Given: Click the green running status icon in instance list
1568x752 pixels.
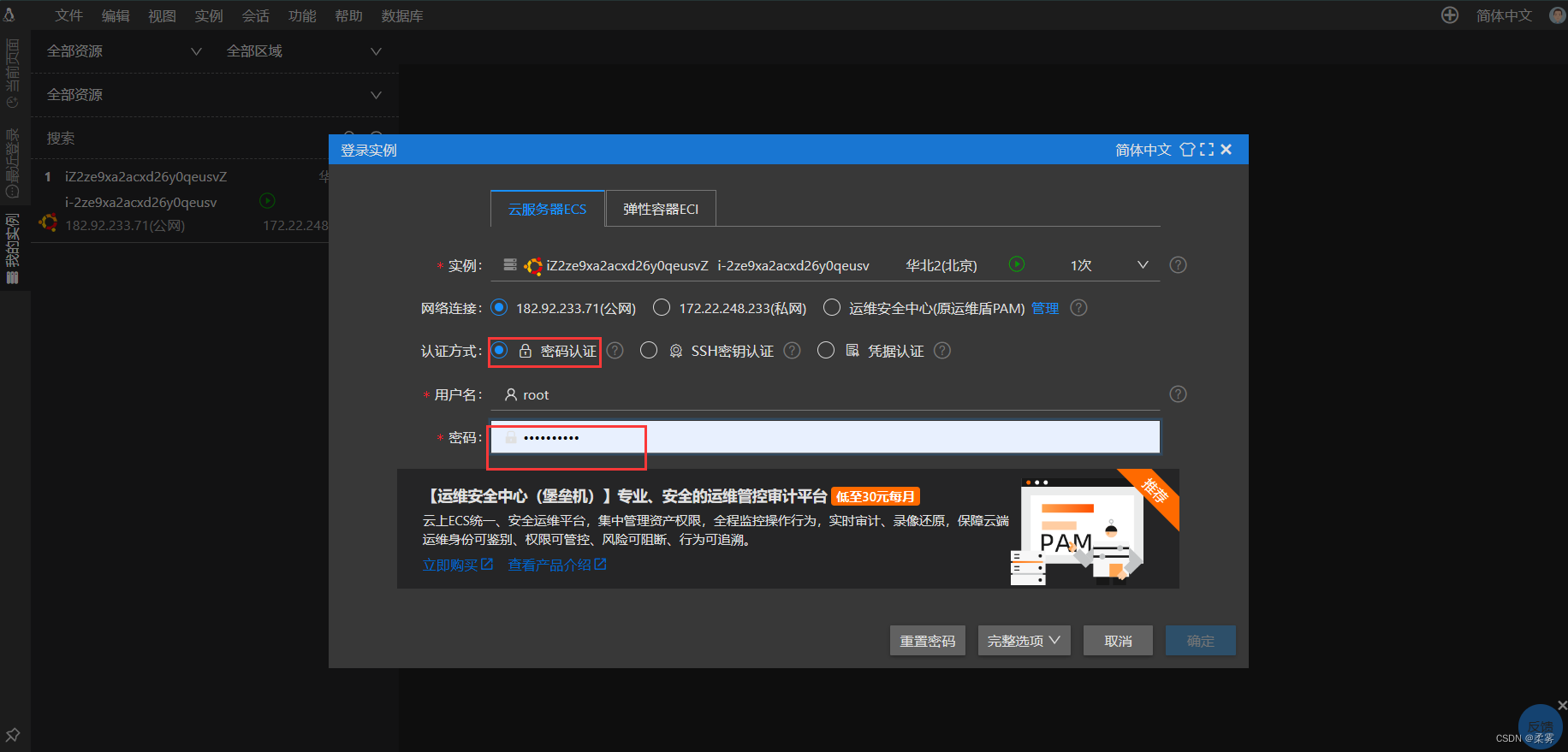Looking at the screenshot, I should tap(267, 201).
